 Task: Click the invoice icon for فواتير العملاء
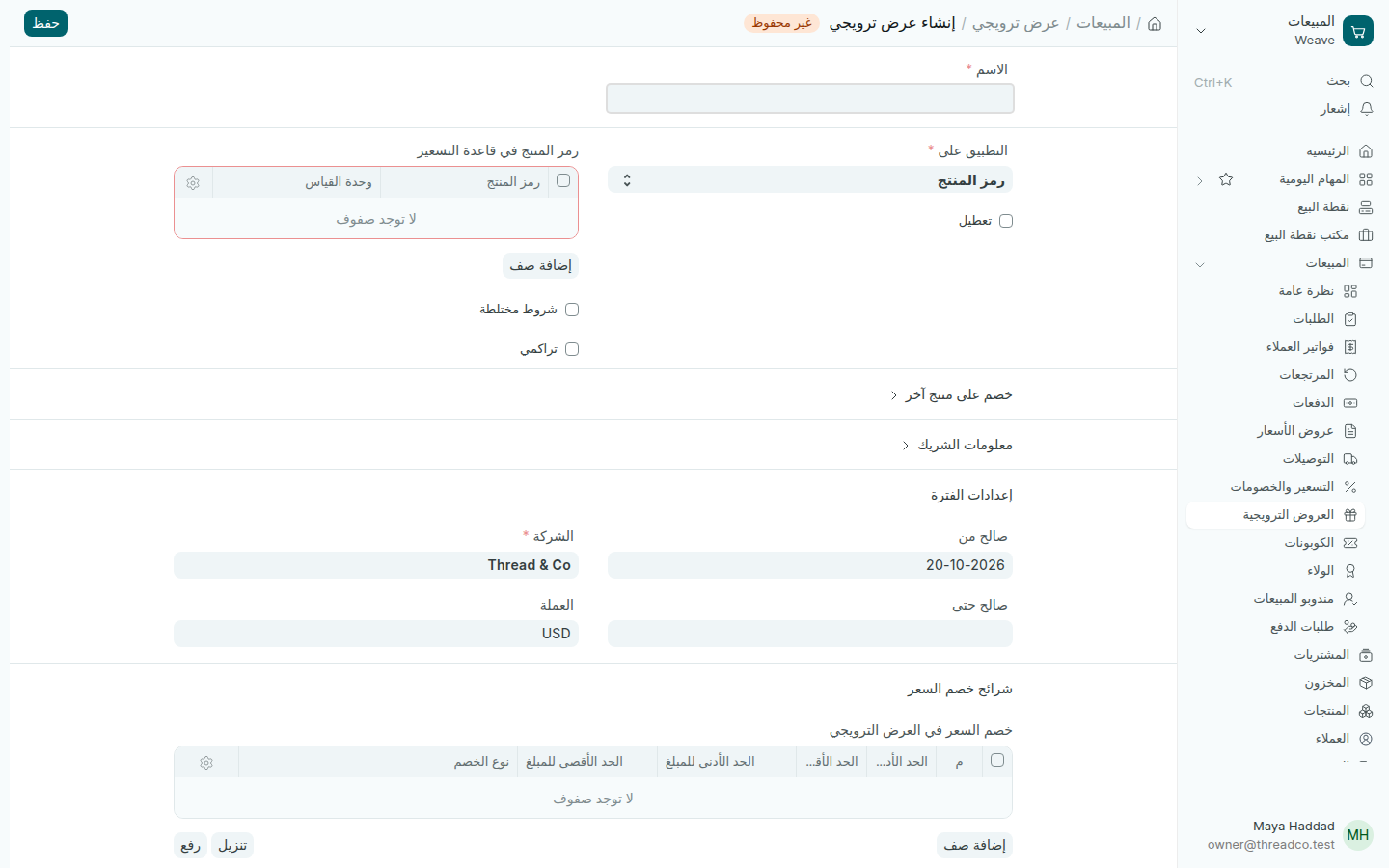[x=1350, y=347]
